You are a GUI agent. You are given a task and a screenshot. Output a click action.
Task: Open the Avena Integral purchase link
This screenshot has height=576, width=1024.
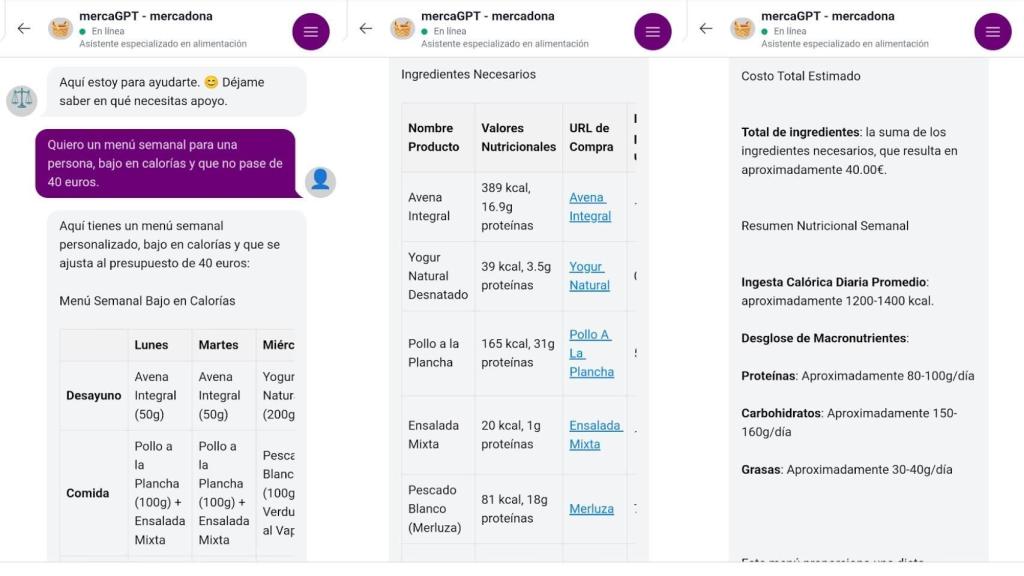(x=589, y=207)
